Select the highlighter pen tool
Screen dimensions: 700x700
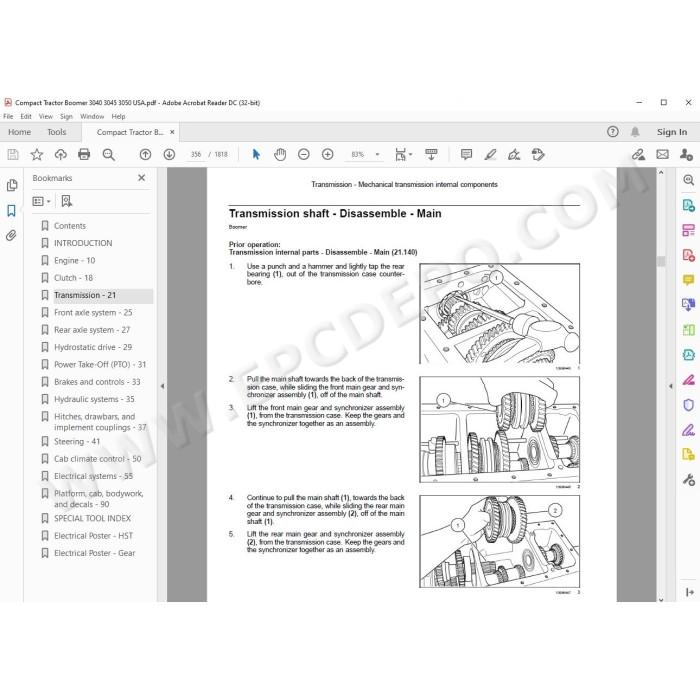490,154
